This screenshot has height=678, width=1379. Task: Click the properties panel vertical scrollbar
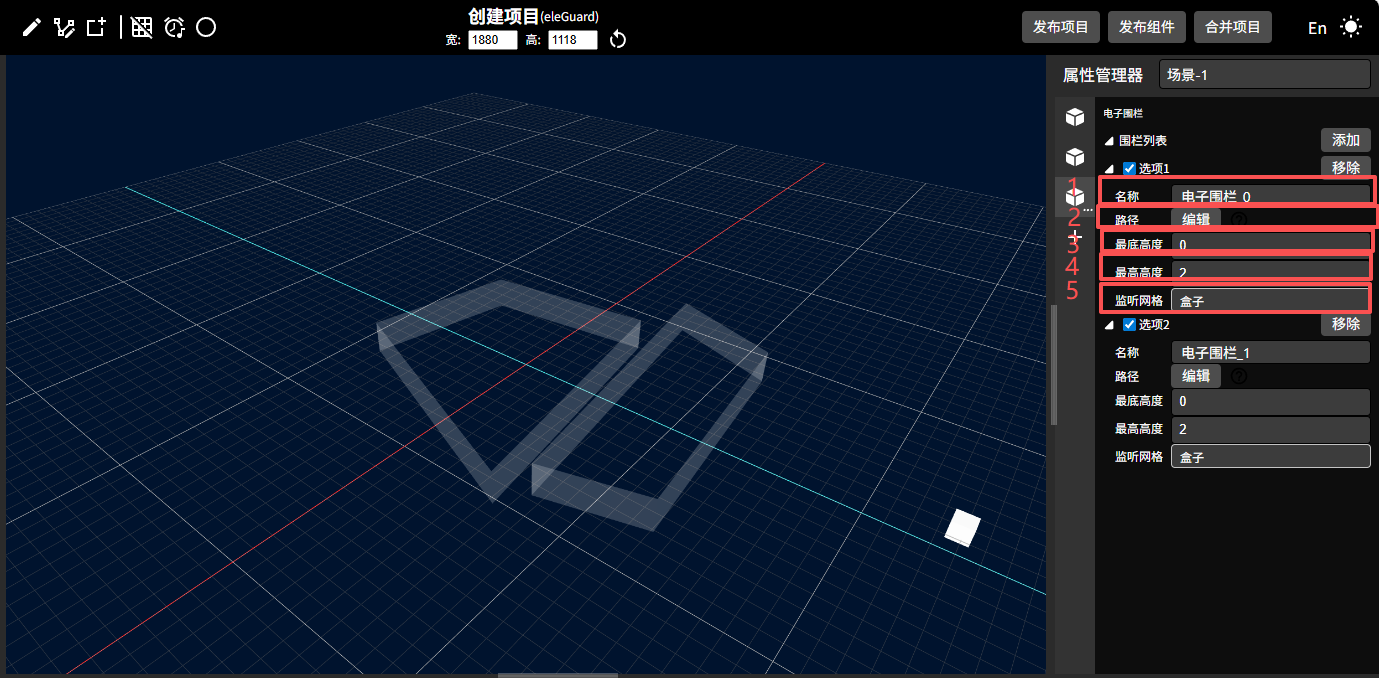click(x=1052, y=364)
